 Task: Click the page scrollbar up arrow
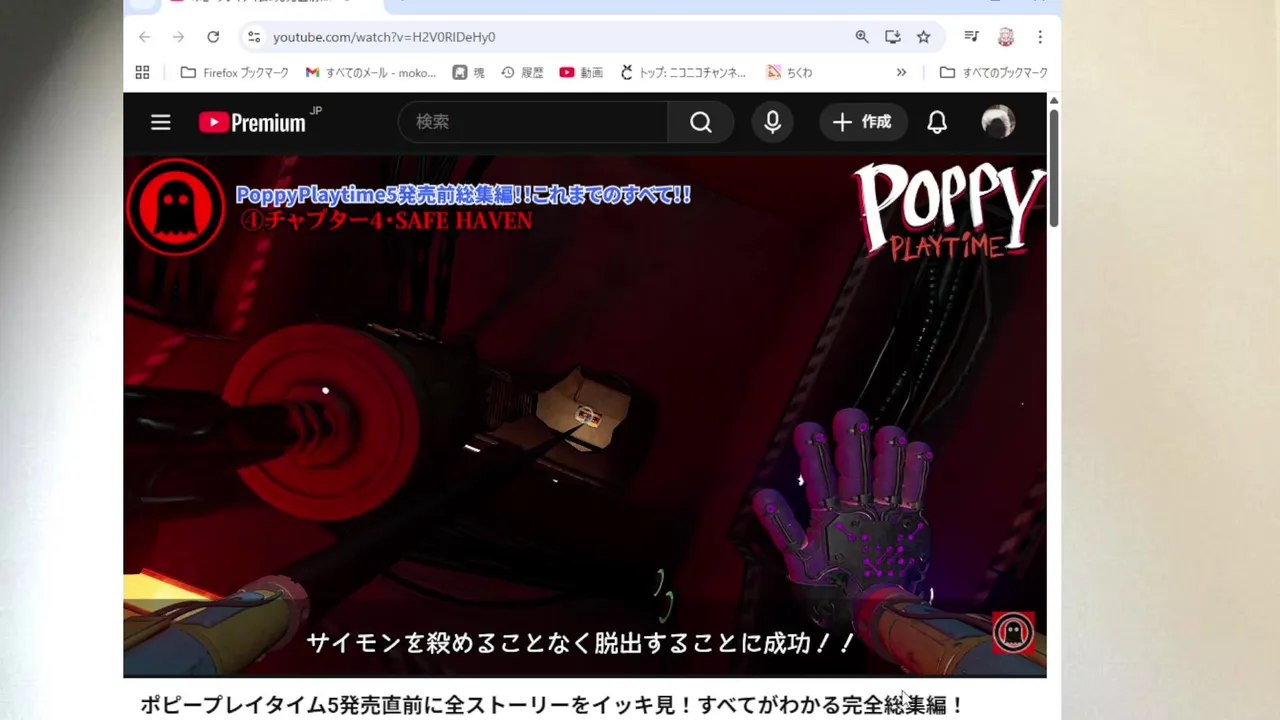[x=1053, y=101]
